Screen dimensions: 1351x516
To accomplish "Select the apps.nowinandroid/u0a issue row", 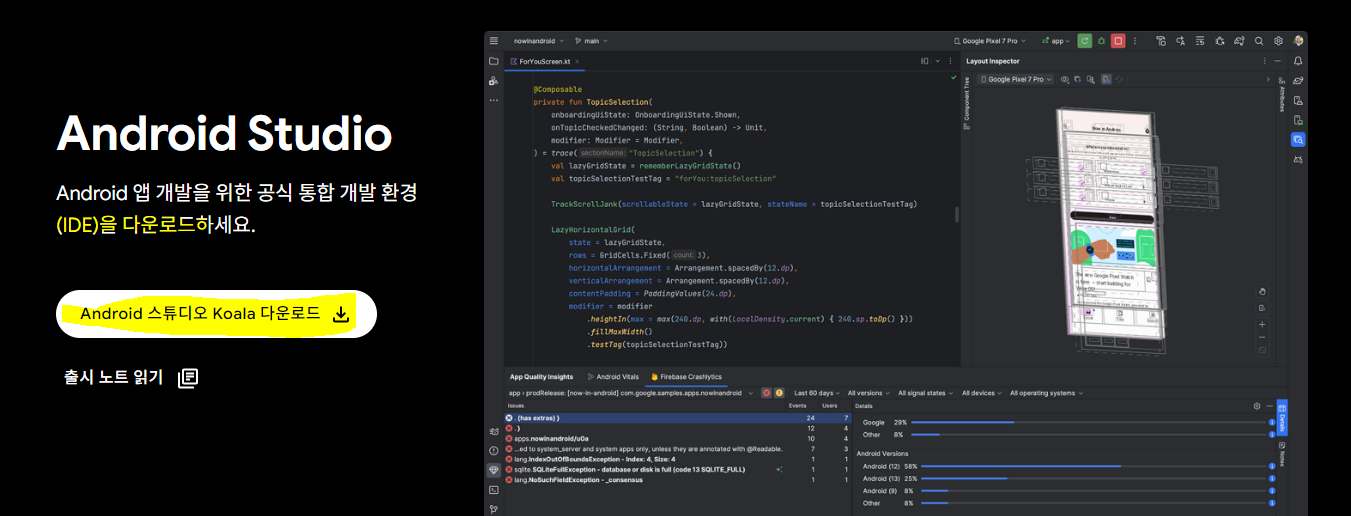I will click(677, 438).
